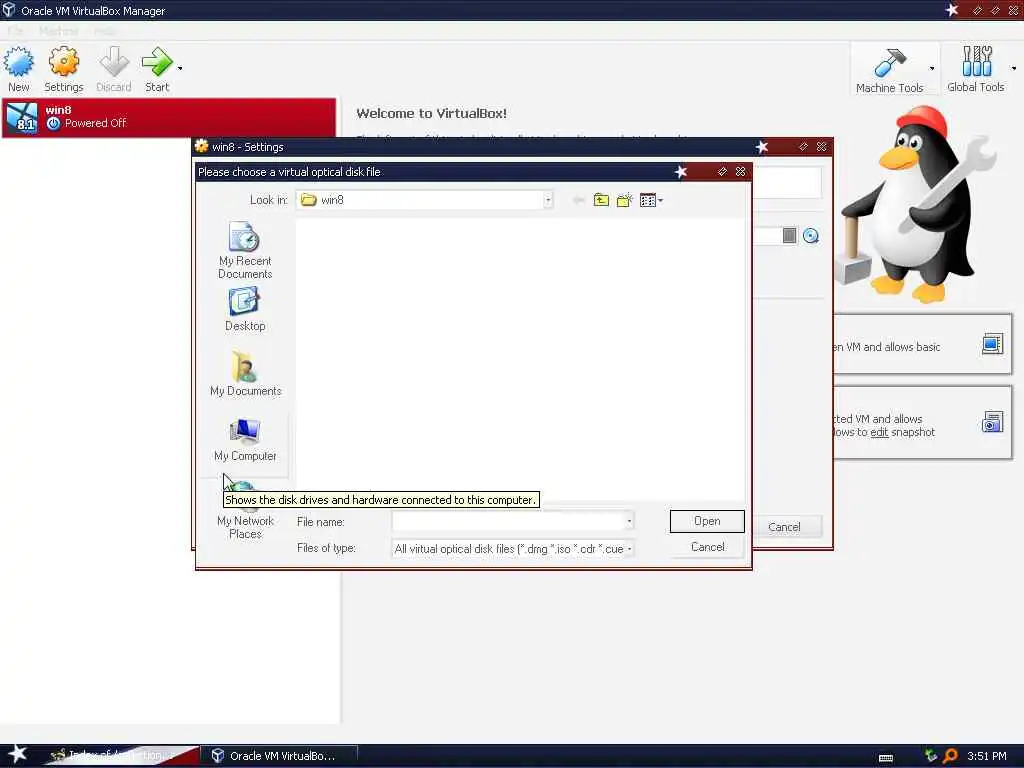This screenshot has height=768, width=1024.
Task: Click the VirtualBox Manager title bar icon
Action: click(9, 10)
